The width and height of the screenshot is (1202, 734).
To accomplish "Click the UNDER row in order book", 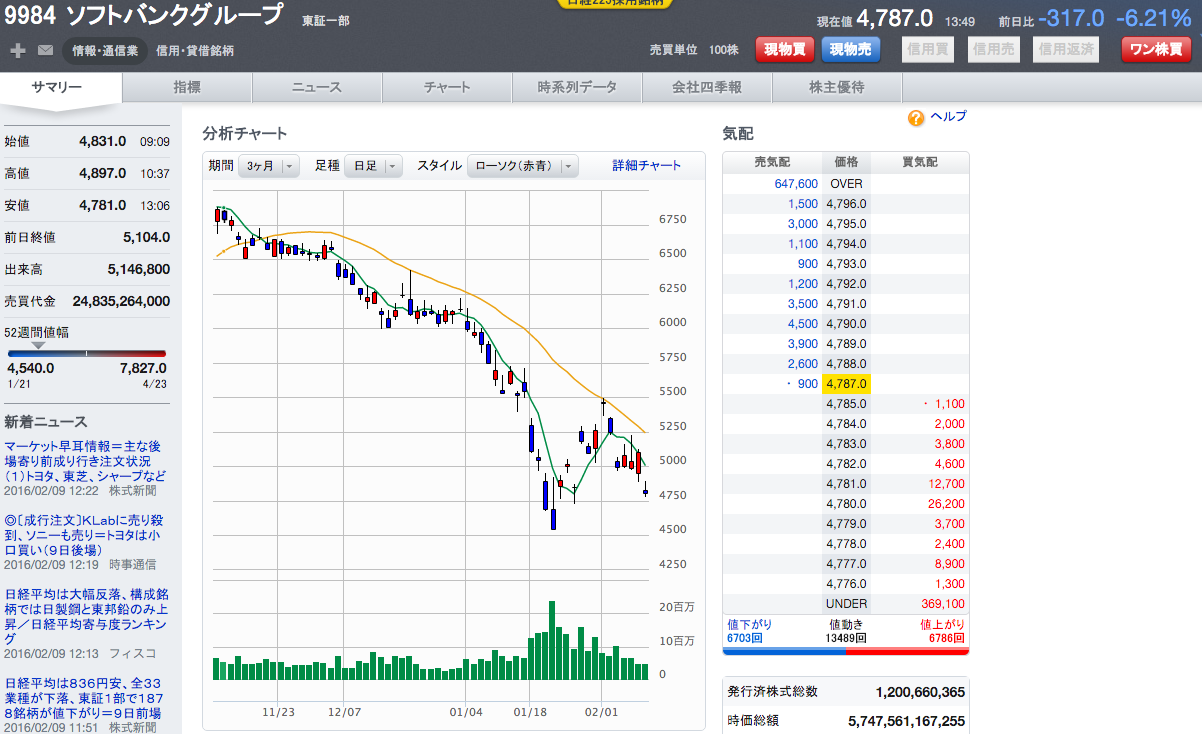I will tap(845, 603).
